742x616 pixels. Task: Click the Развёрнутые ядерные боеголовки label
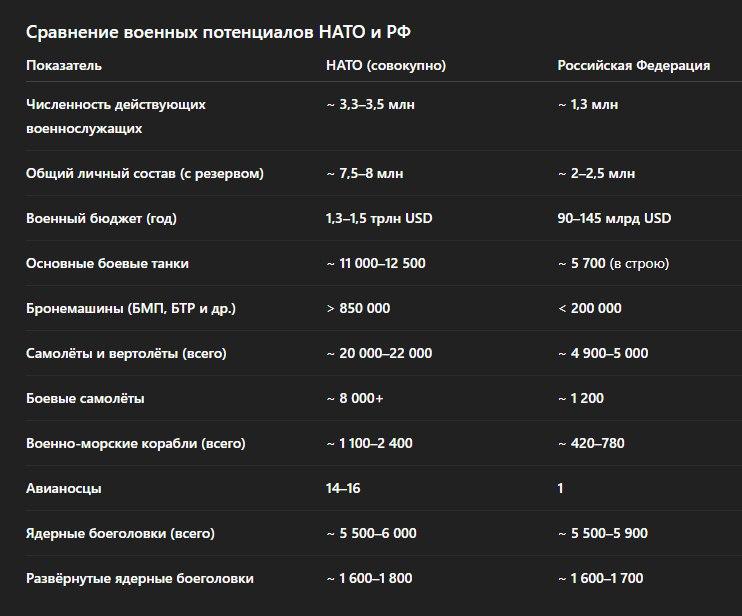pyautogui.click(x=140, y=578)
